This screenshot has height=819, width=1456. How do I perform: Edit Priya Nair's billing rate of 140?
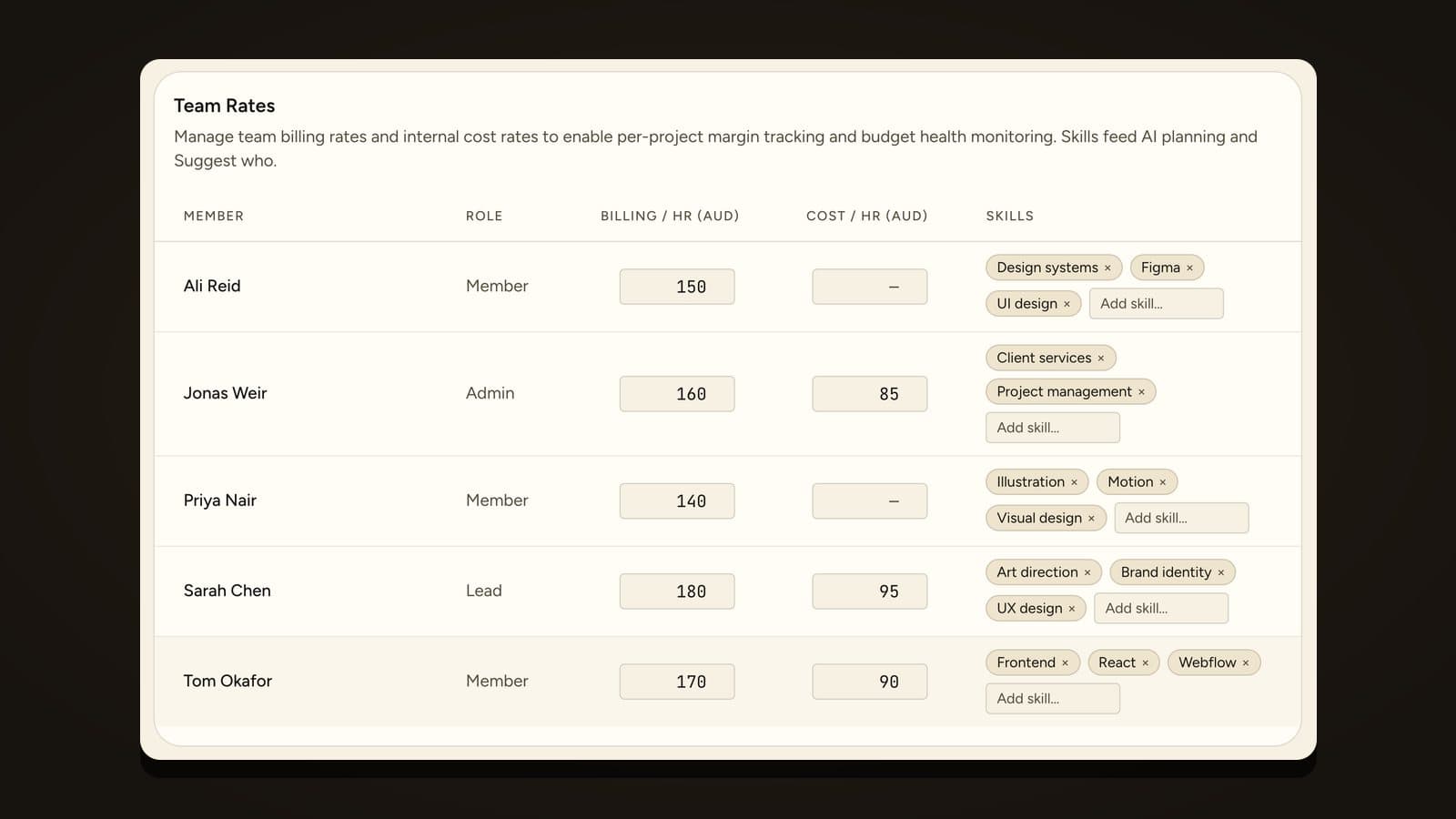click(677, 501)
